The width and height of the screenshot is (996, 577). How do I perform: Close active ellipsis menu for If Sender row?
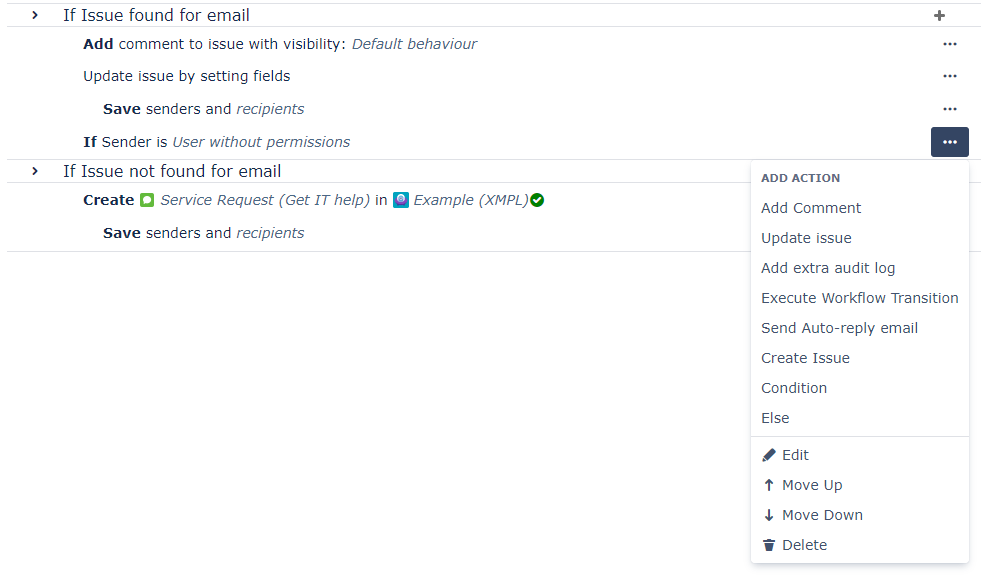[950, 142]
